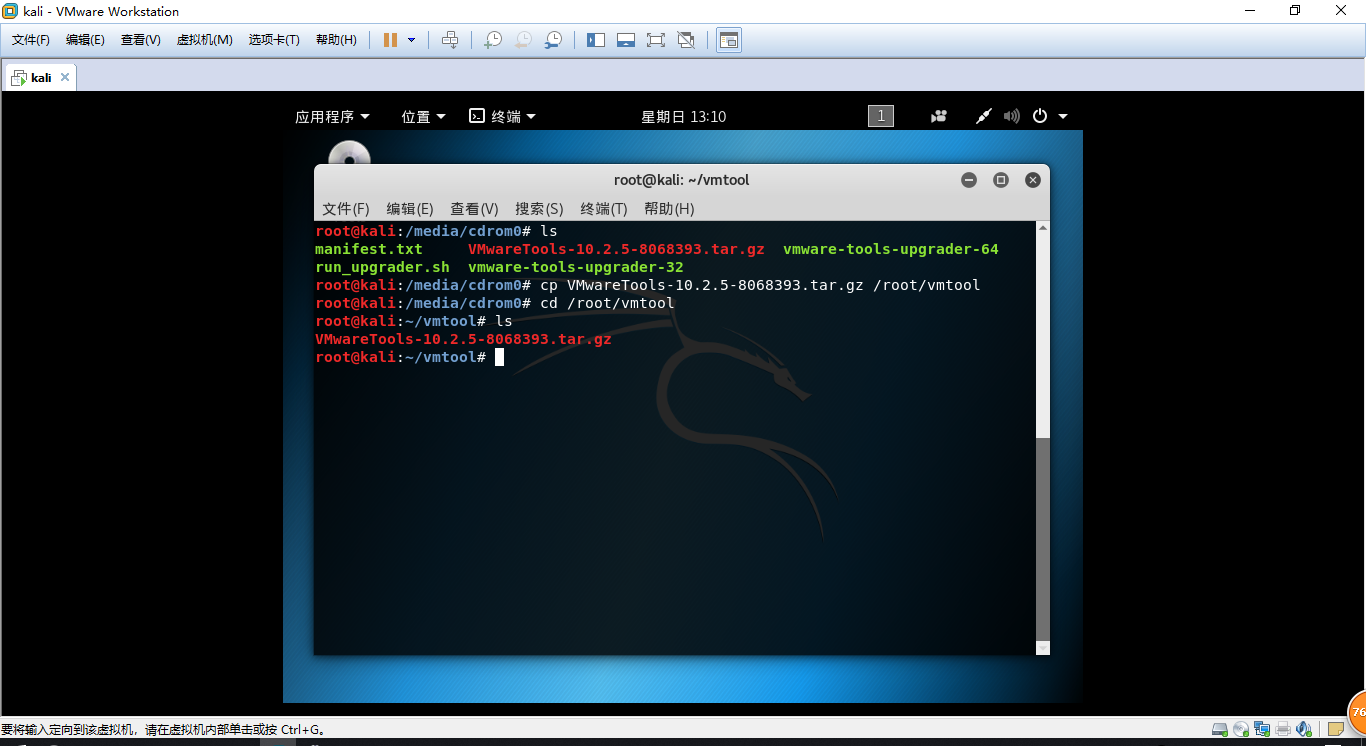Screen dimensions: 1366x746
Task: Pause the virtual machine with the orange pause icon
Action: tap(390, 40)
